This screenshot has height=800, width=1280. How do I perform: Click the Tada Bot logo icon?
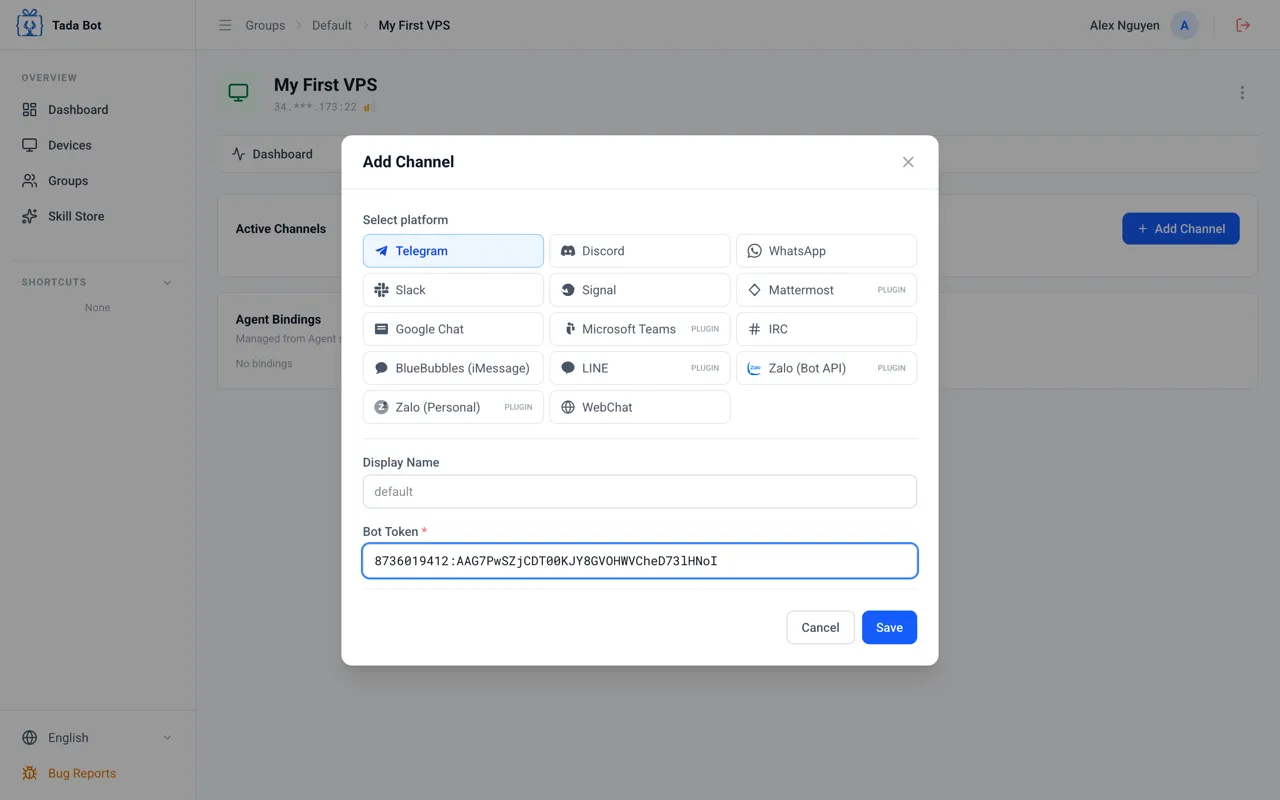[30, 24]
